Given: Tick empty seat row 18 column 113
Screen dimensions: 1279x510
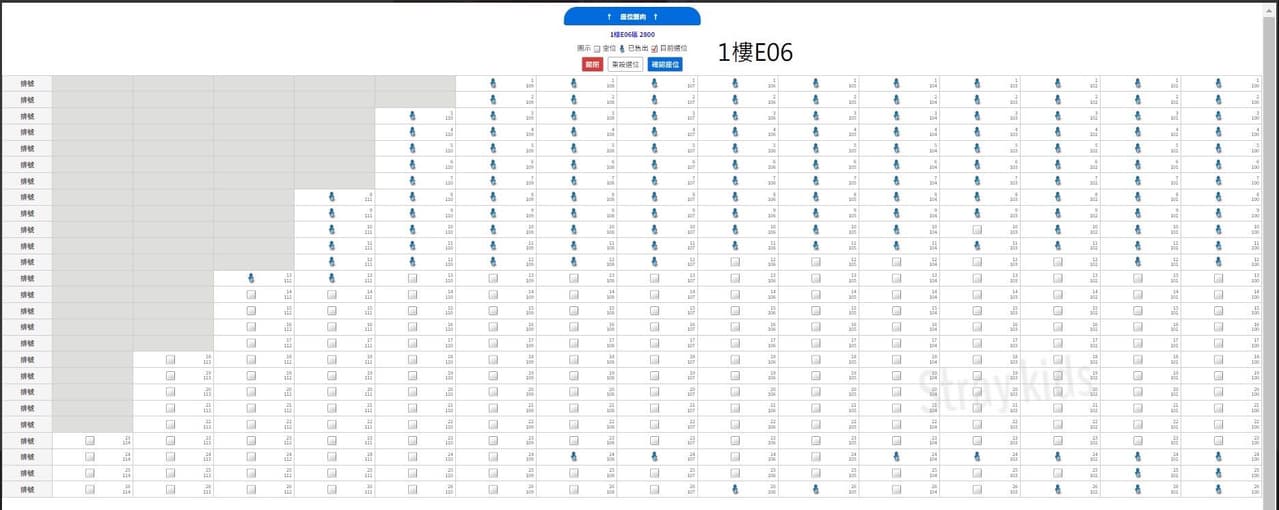Looking at the screenshot, I should [x=170, y=359].
